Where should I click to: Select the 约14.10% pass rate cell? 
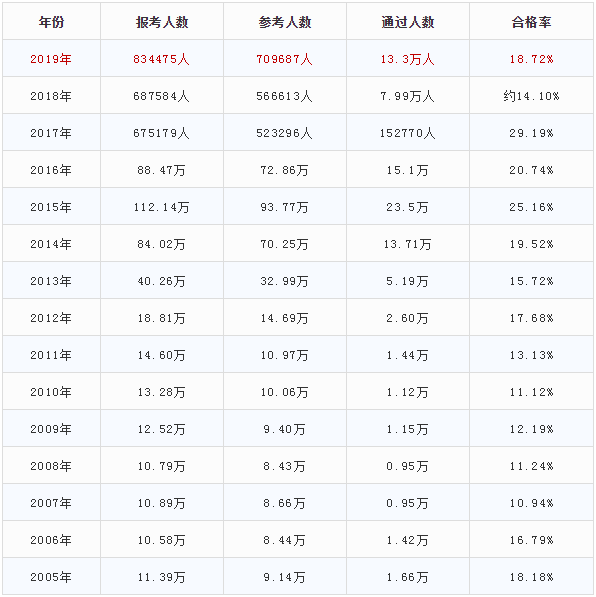click(531, 96)
